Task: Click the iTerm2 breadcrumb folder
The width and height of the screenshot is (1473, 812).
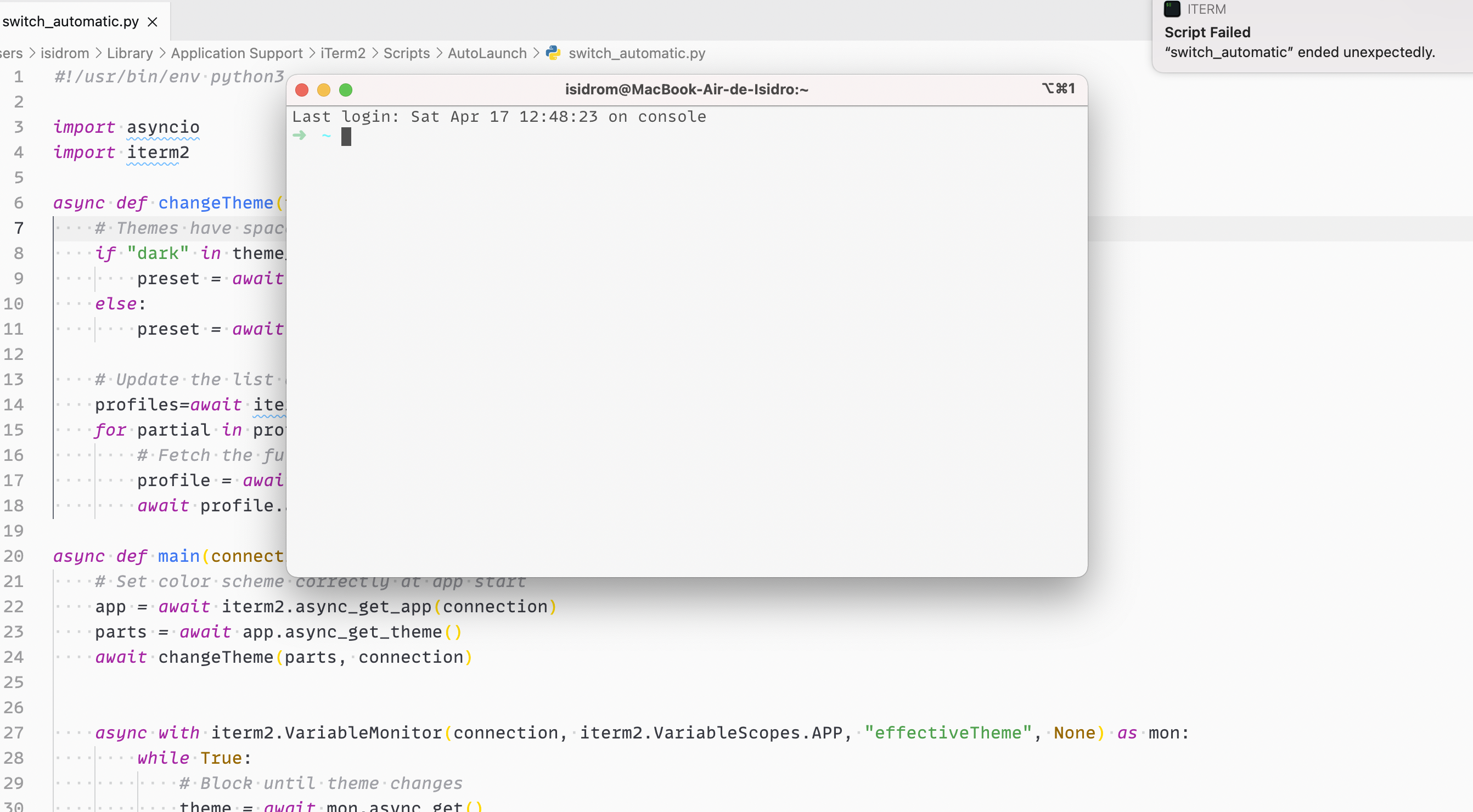Action: coord(342,53)
